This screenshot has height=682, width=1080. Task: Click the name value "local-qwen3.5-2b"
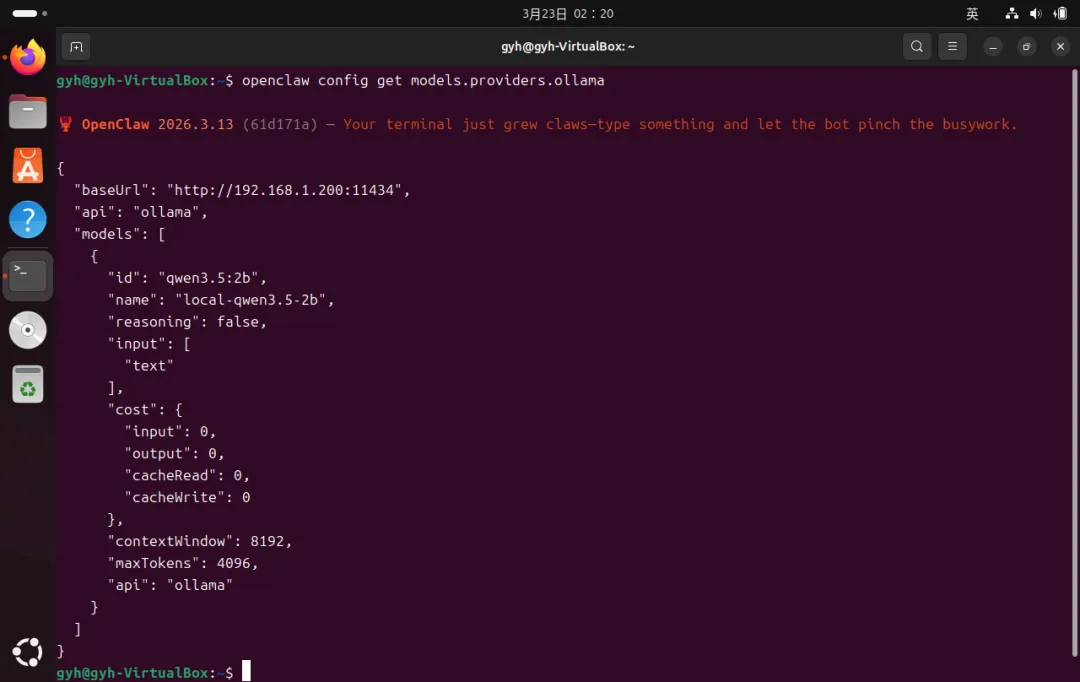pyautogui.click(x=251, y=300)
